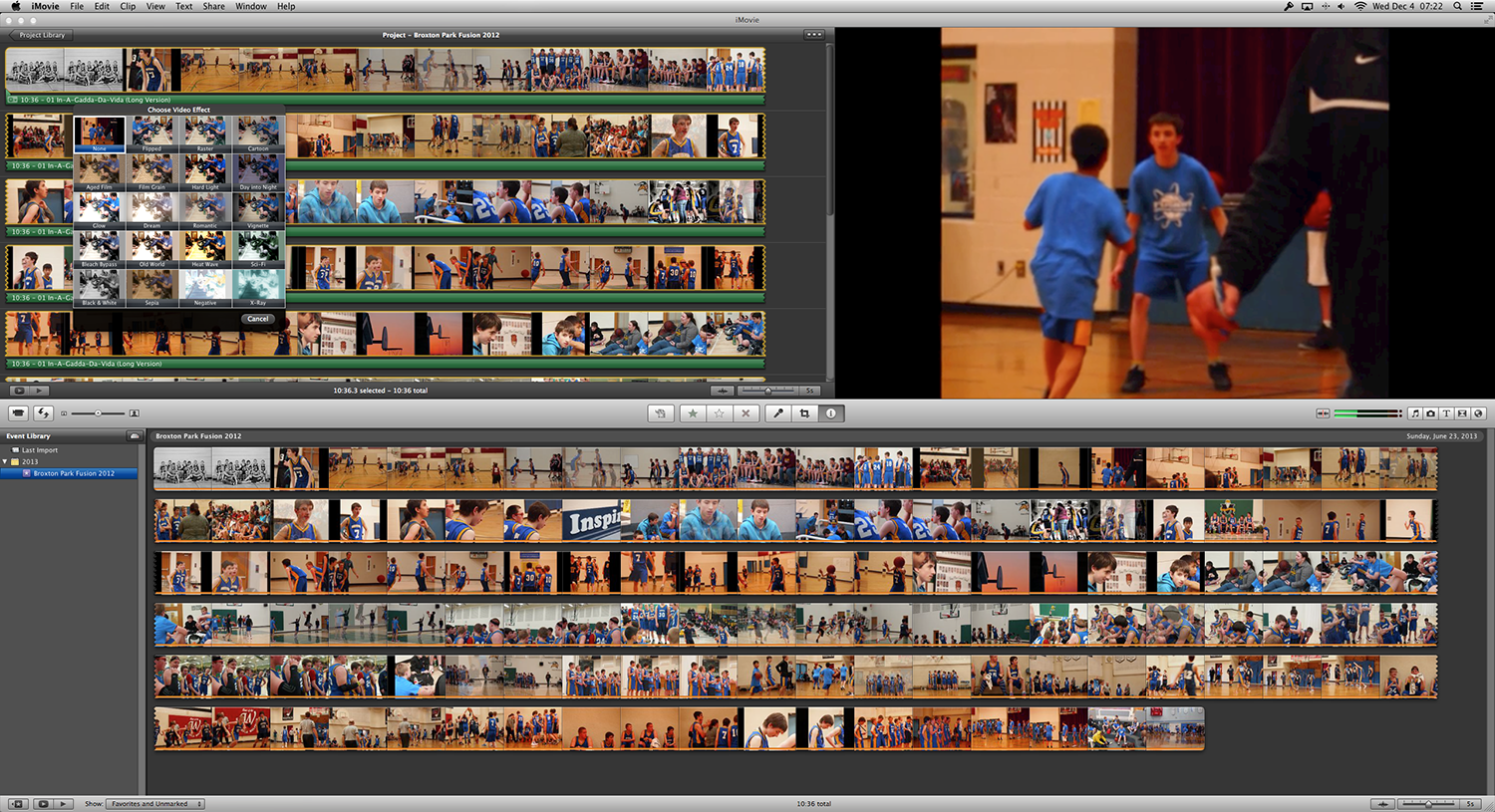Viewport: 1495px width, 812px height.
Task: Show the Music and Sound Effects browser
Action: click(1414, 413)
